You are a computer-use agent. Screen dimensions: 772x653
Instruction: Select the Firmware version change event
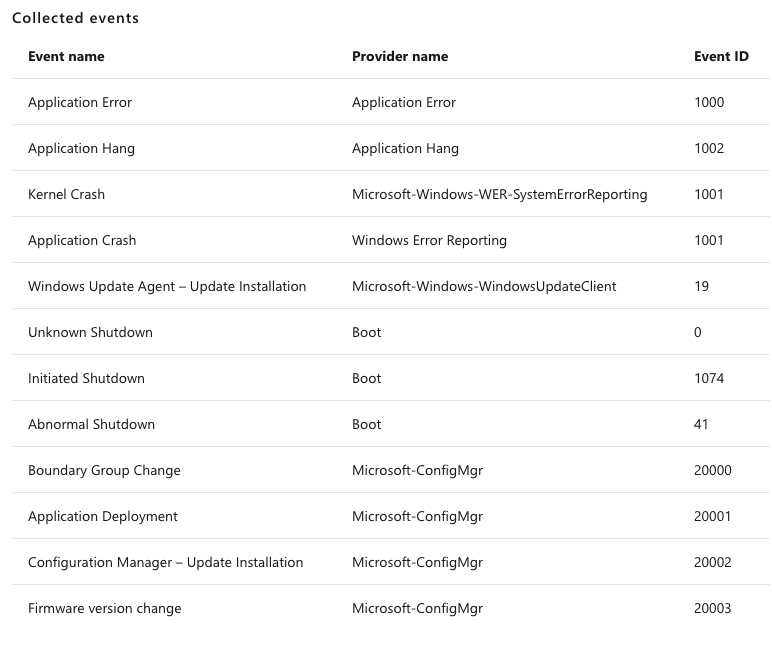[x=104, y=608]
